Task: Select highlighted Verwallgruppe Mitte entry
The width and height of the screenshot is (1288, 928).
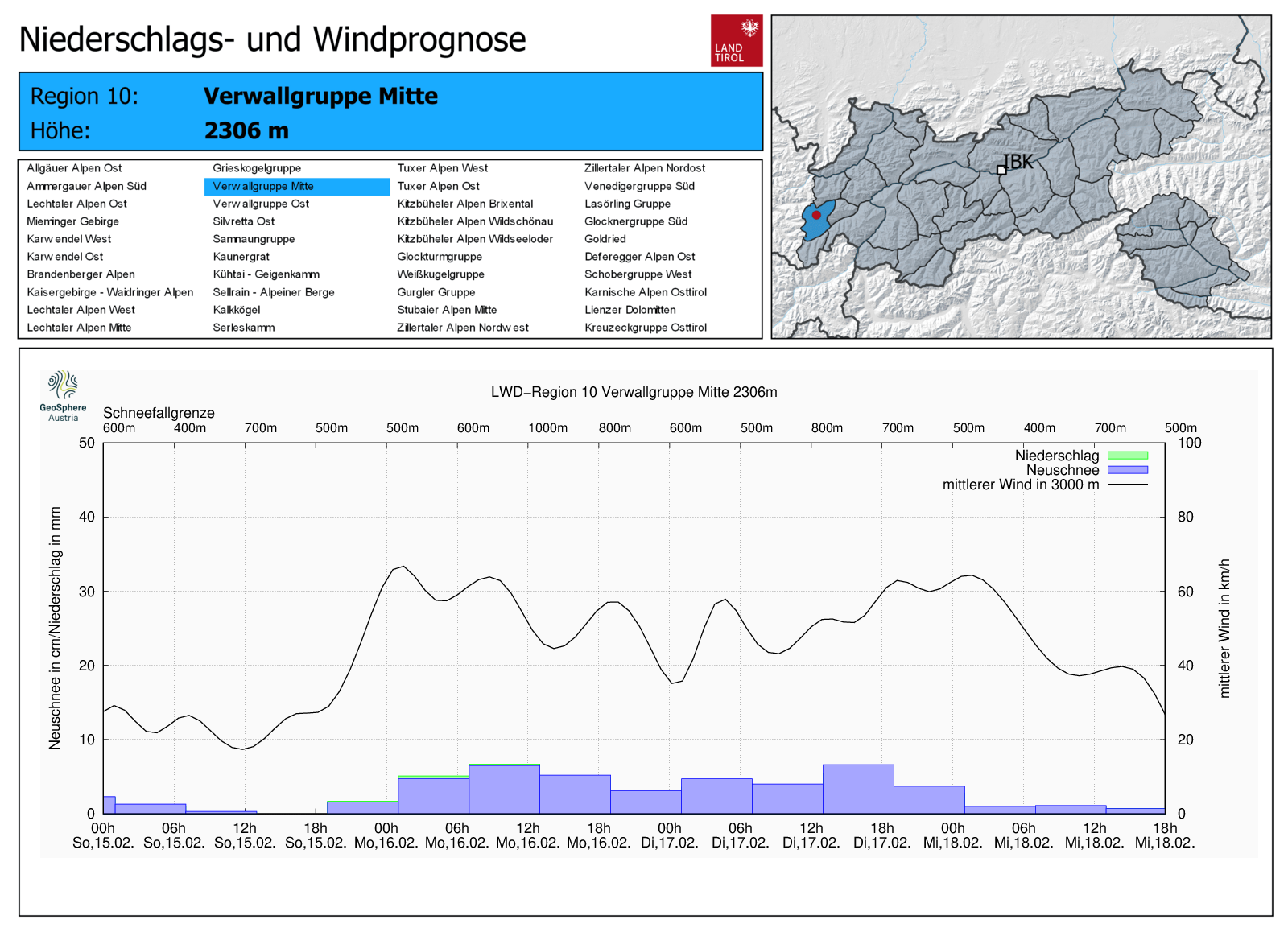Action: pyautogui.click(x=263, y=186)
